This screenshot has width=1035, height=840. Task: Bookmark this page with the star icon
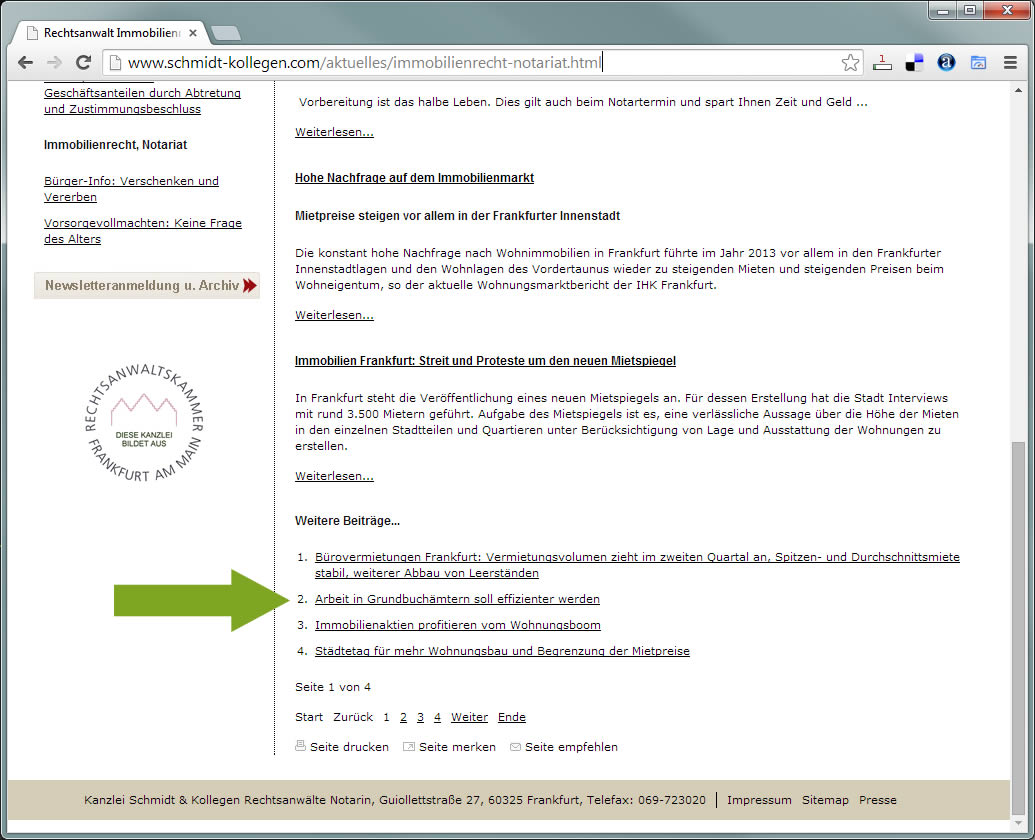click(x=850, y=63)
